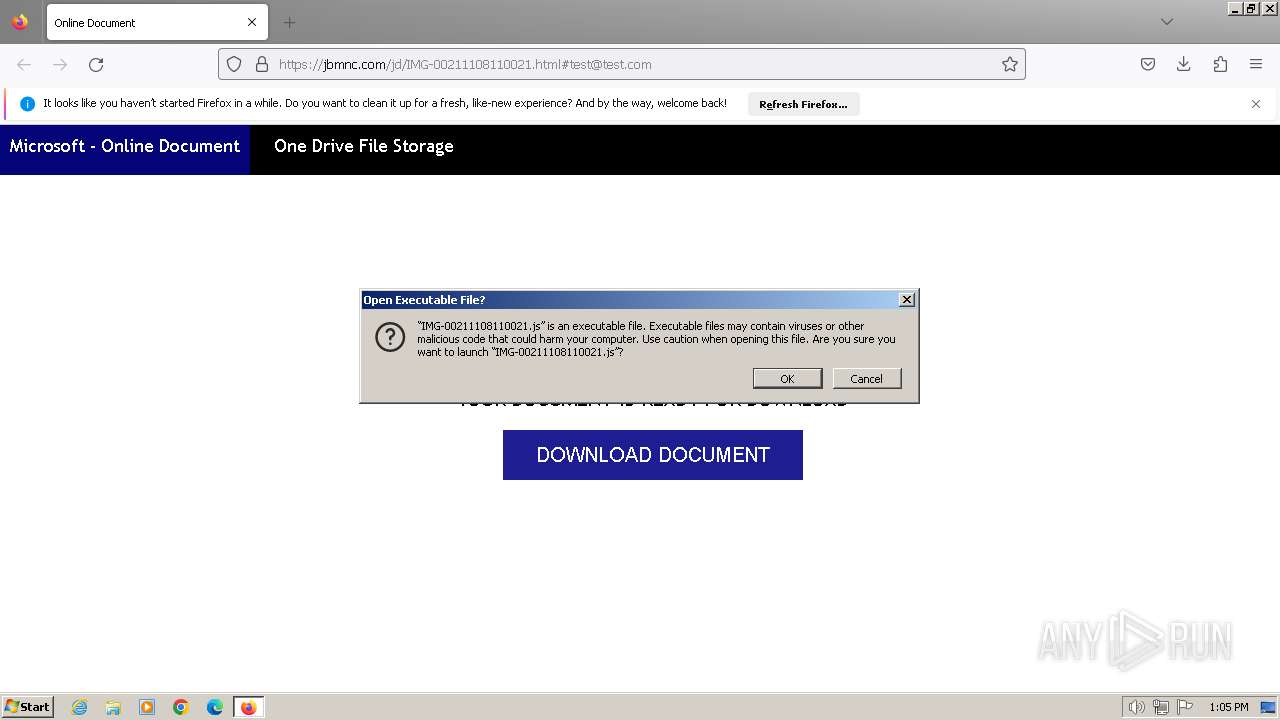Minimize the Firefox window
Screen dimensions: 1280x720
pyautogui.click(x=1234, y=8)
